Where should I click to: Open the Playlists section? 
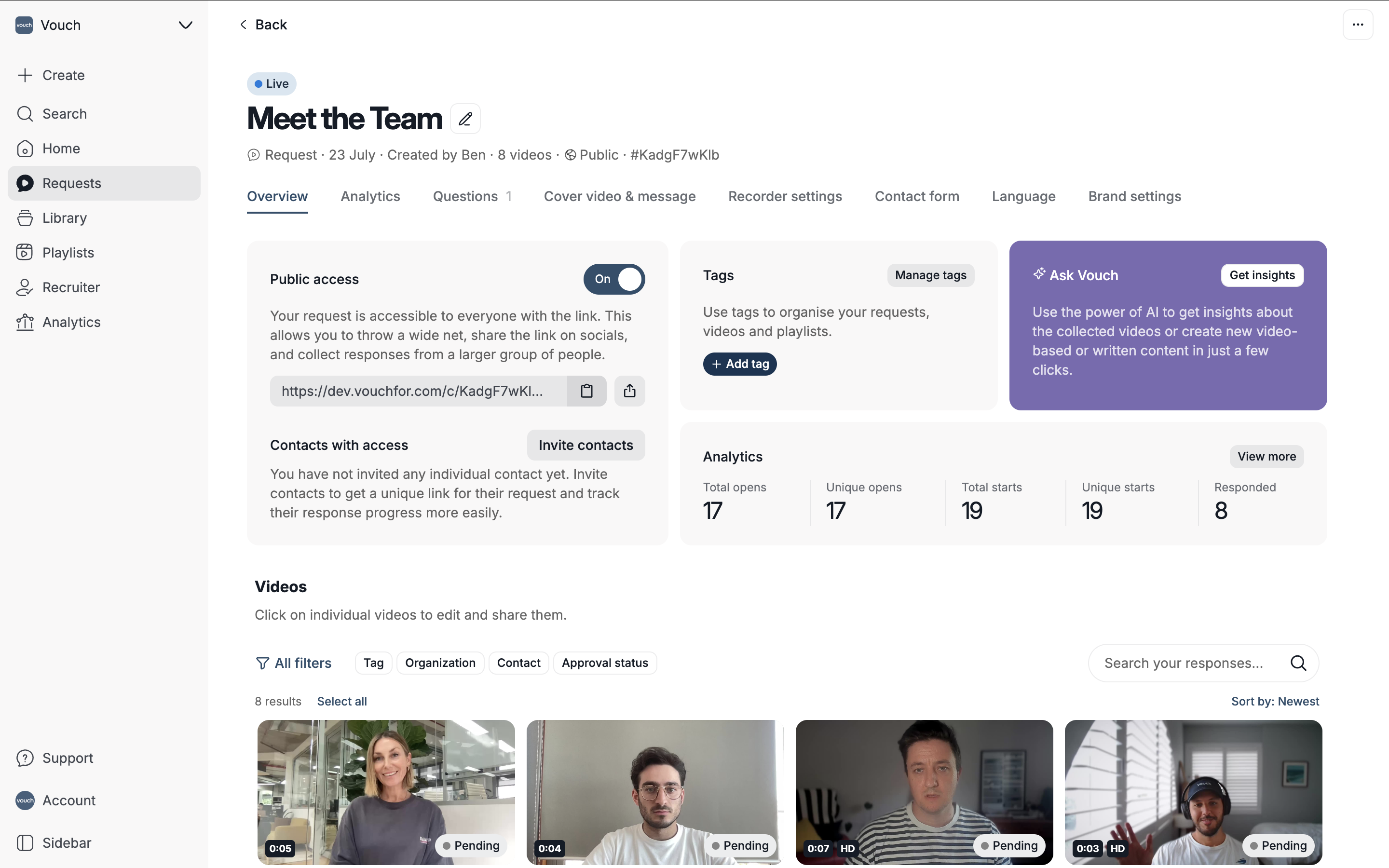(104, 253)
